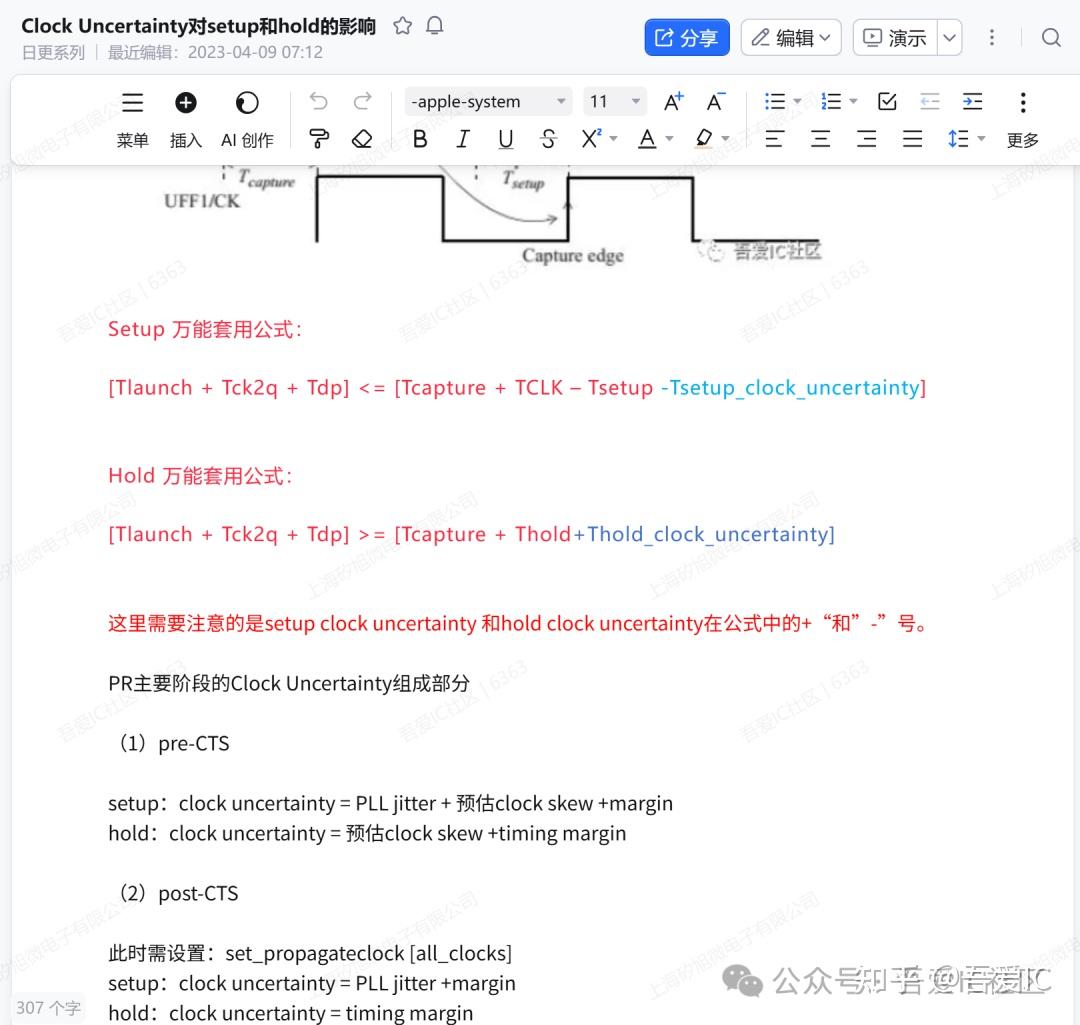Open the search magnifier icon
Viewport: 1080px width, 1025px height.
click(x=1051, y=37)
